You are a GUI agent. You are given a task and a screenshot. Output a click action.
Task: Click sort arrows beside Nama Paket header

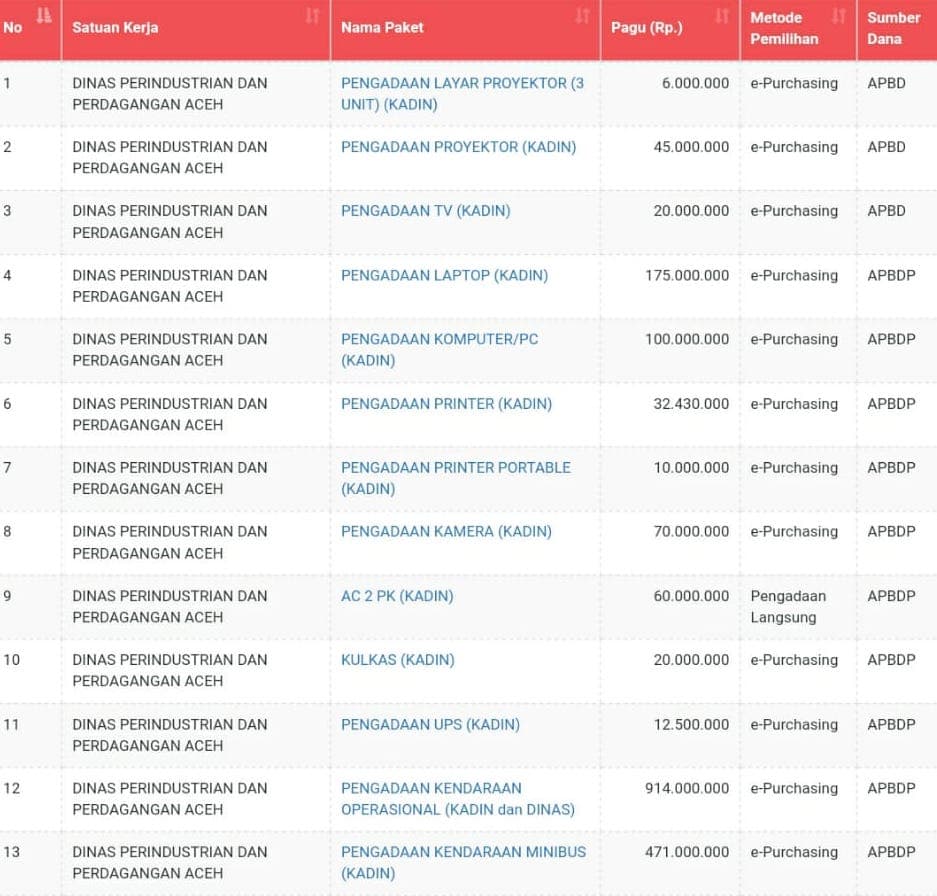(582, 16)
